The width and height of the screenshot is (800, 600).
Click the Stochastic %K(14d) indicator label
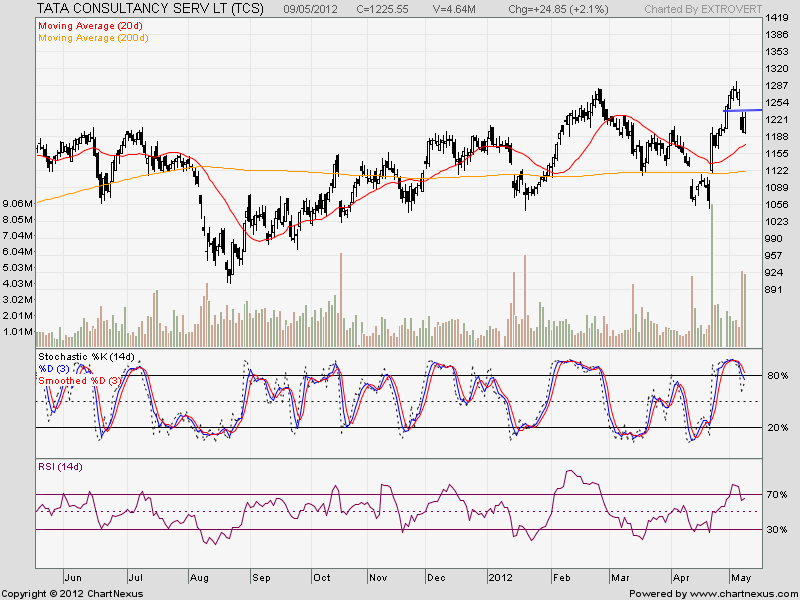(x=87, y=356)
